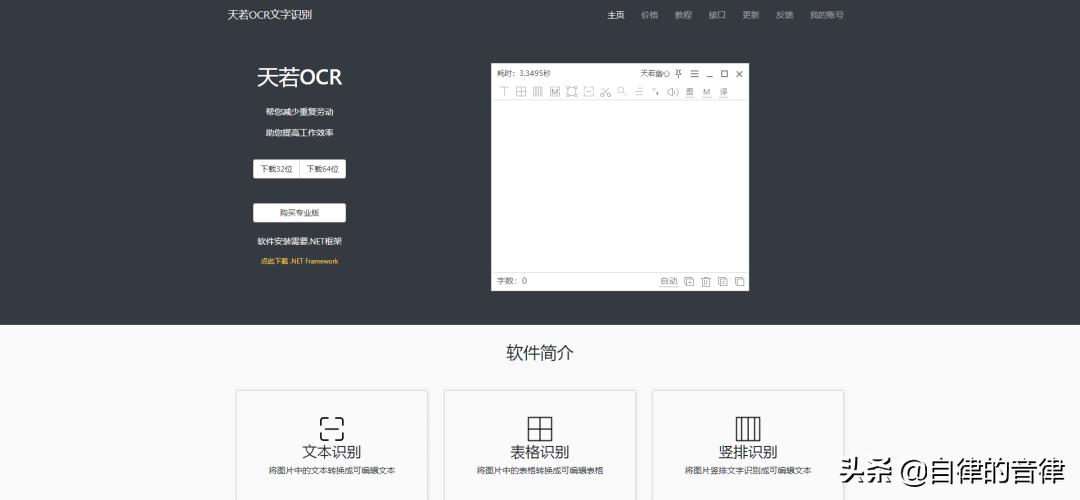Maximize the OCR window
The height and width of the screenshot is (500, 1080).
tap(725, 74)
